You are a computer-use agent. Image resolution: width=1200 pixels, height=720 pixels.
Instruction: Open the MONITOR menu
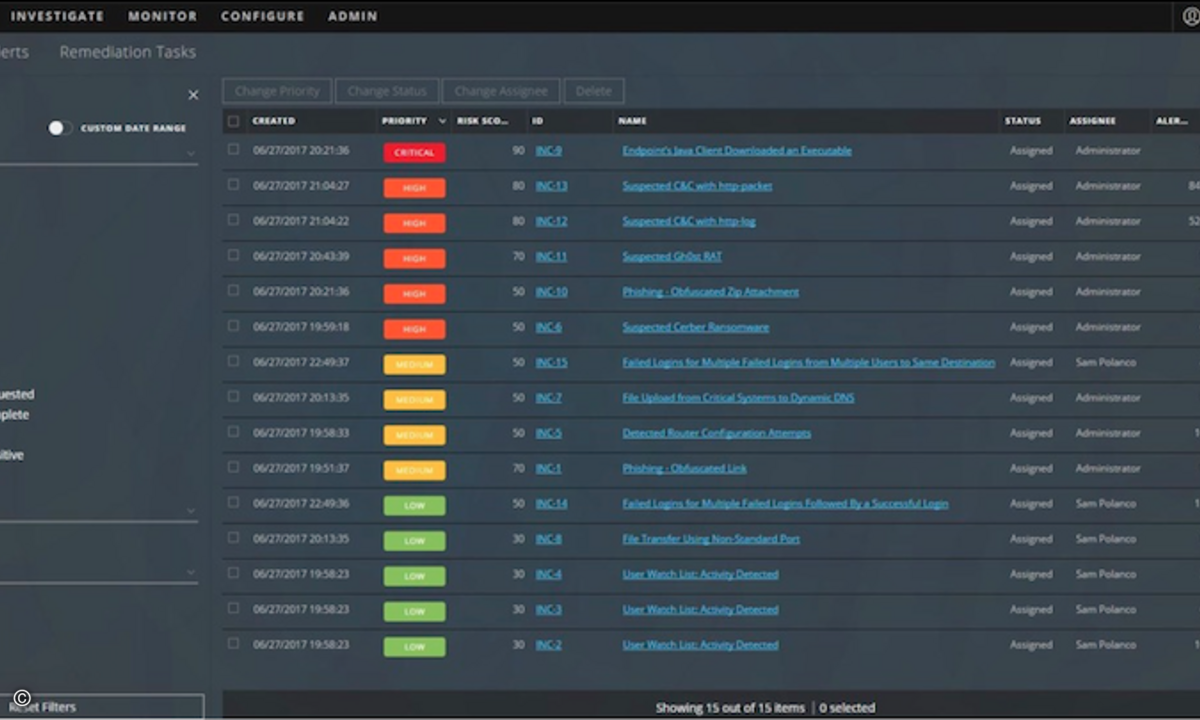pos(163,16)
